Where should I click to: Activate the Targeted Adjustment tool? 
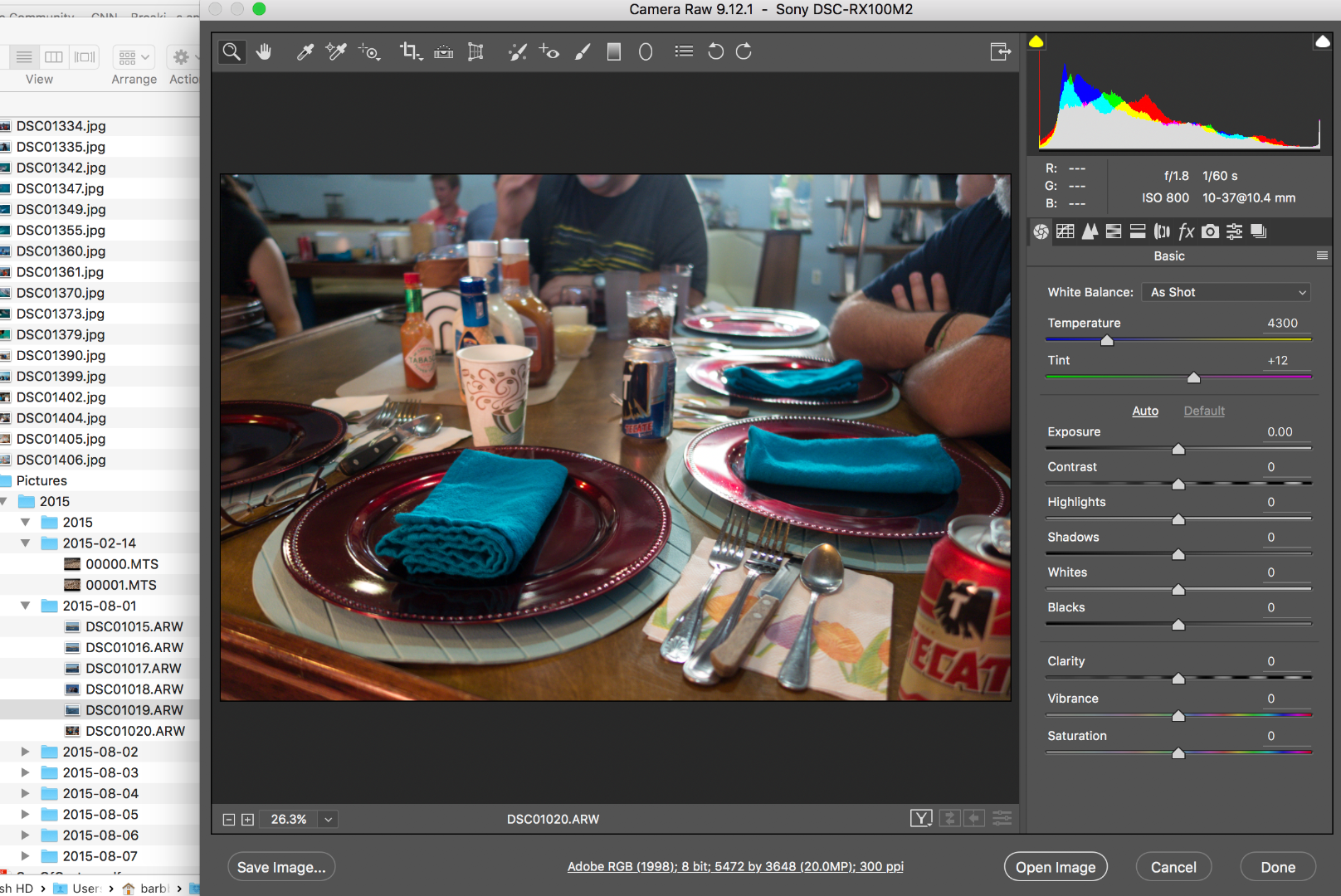[x=369, y=51]
